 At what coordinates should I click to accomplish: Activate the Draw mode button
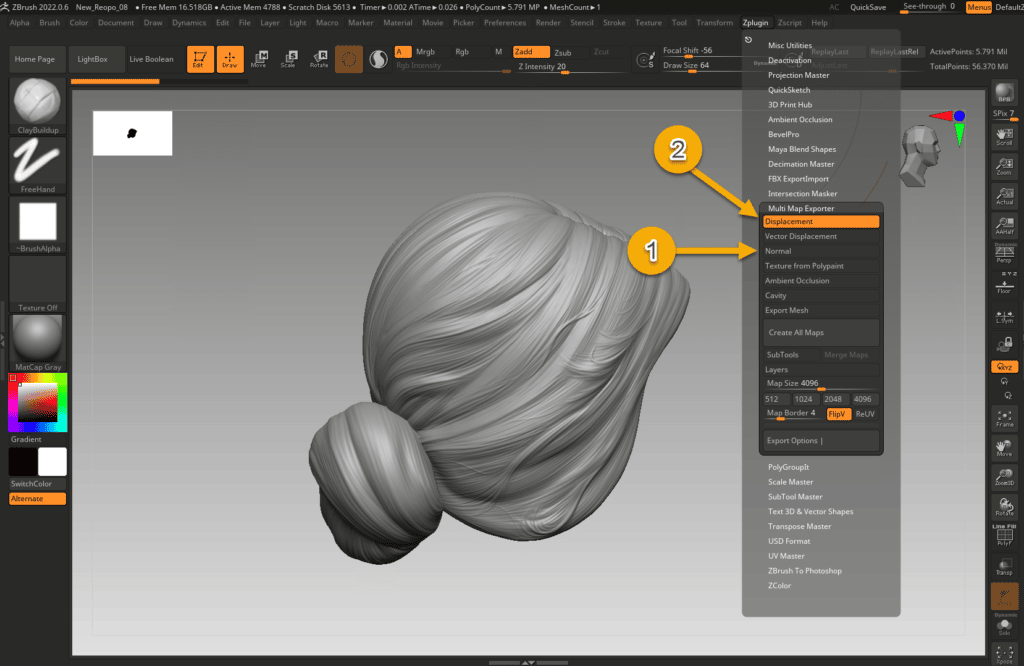click(230, 59)
